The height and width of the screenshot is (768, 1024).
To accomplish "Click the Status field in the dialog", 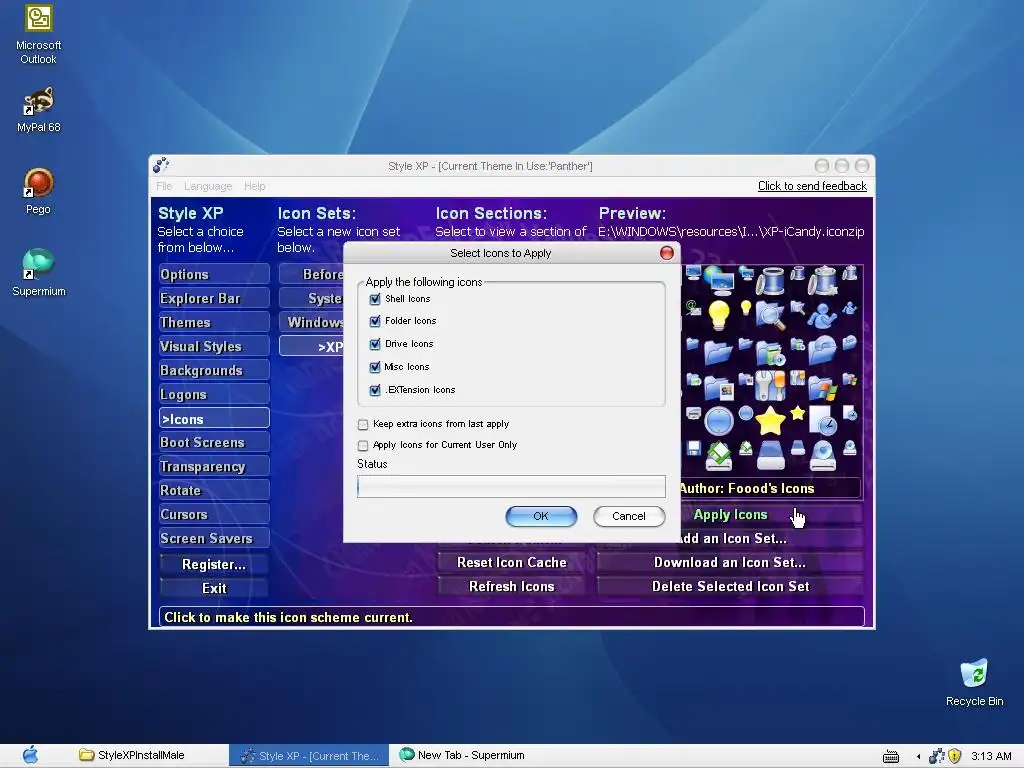I will (511, 487).
